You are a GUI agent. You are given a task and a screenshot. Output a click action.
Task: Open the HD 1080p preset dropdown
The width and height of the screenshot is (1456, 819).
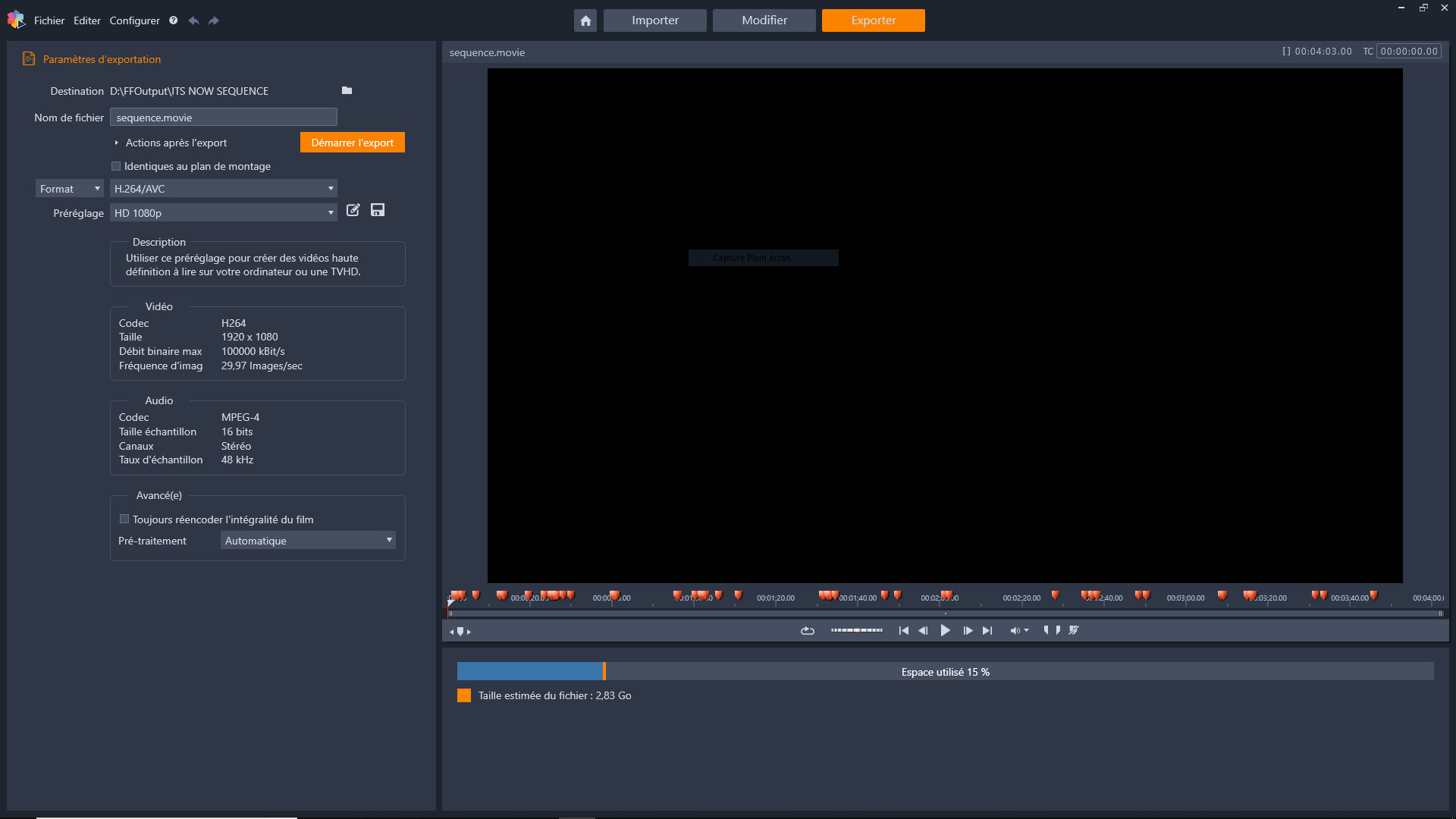pos(224,213)
